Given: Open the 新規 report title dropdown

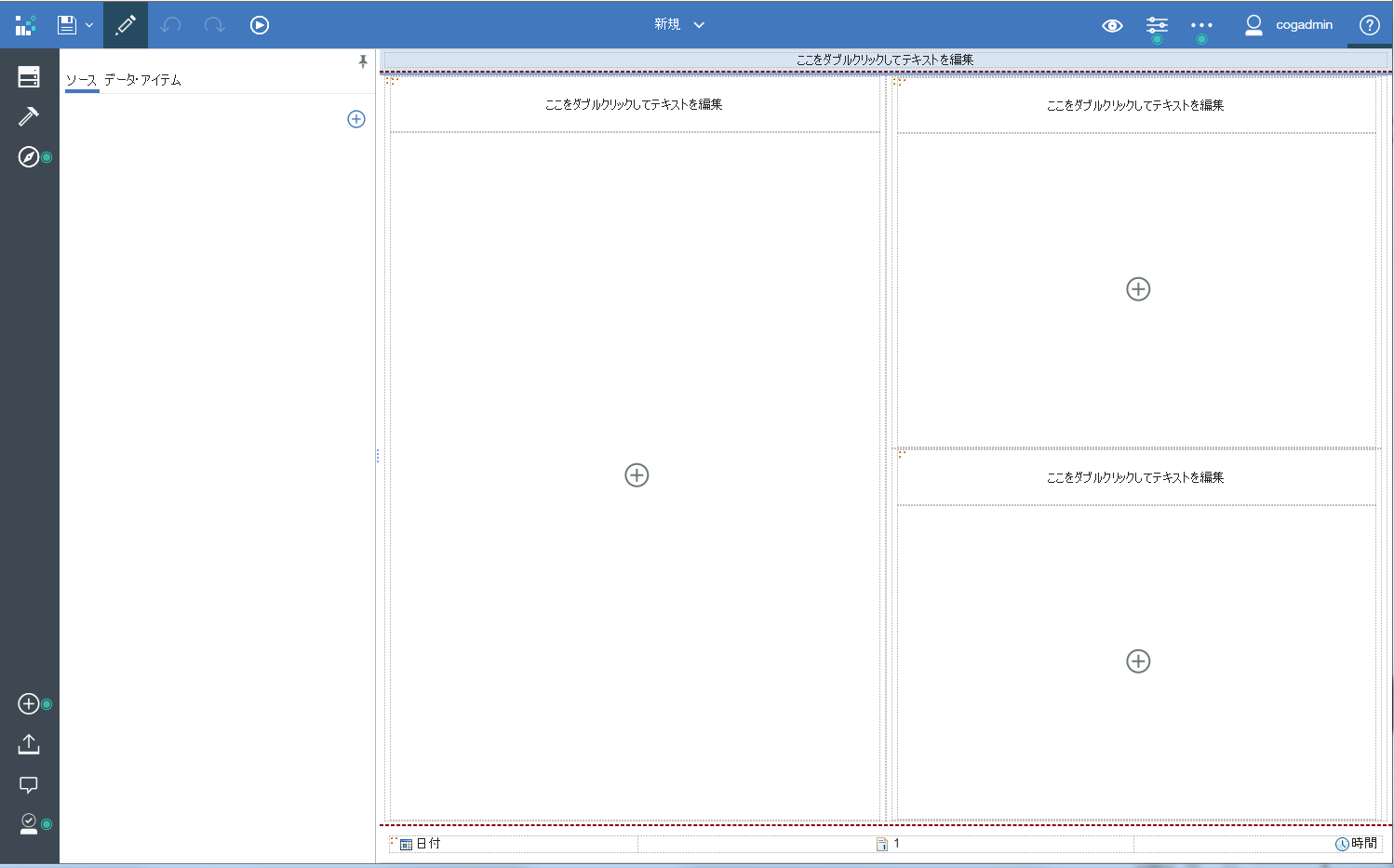Looking at the screenshot, I should (679, 24).
